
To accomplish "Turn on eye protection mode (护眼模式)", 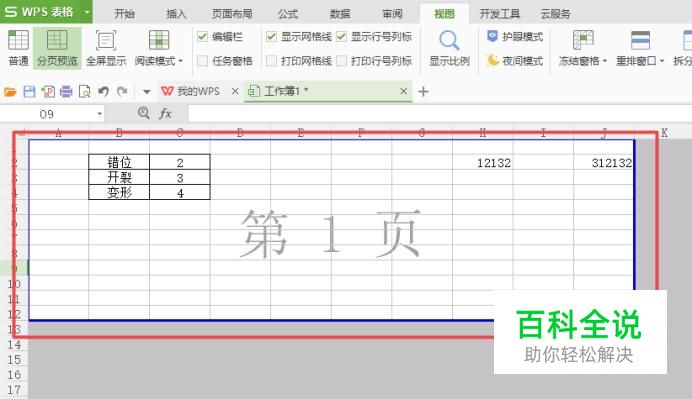I will coord(515,37).
